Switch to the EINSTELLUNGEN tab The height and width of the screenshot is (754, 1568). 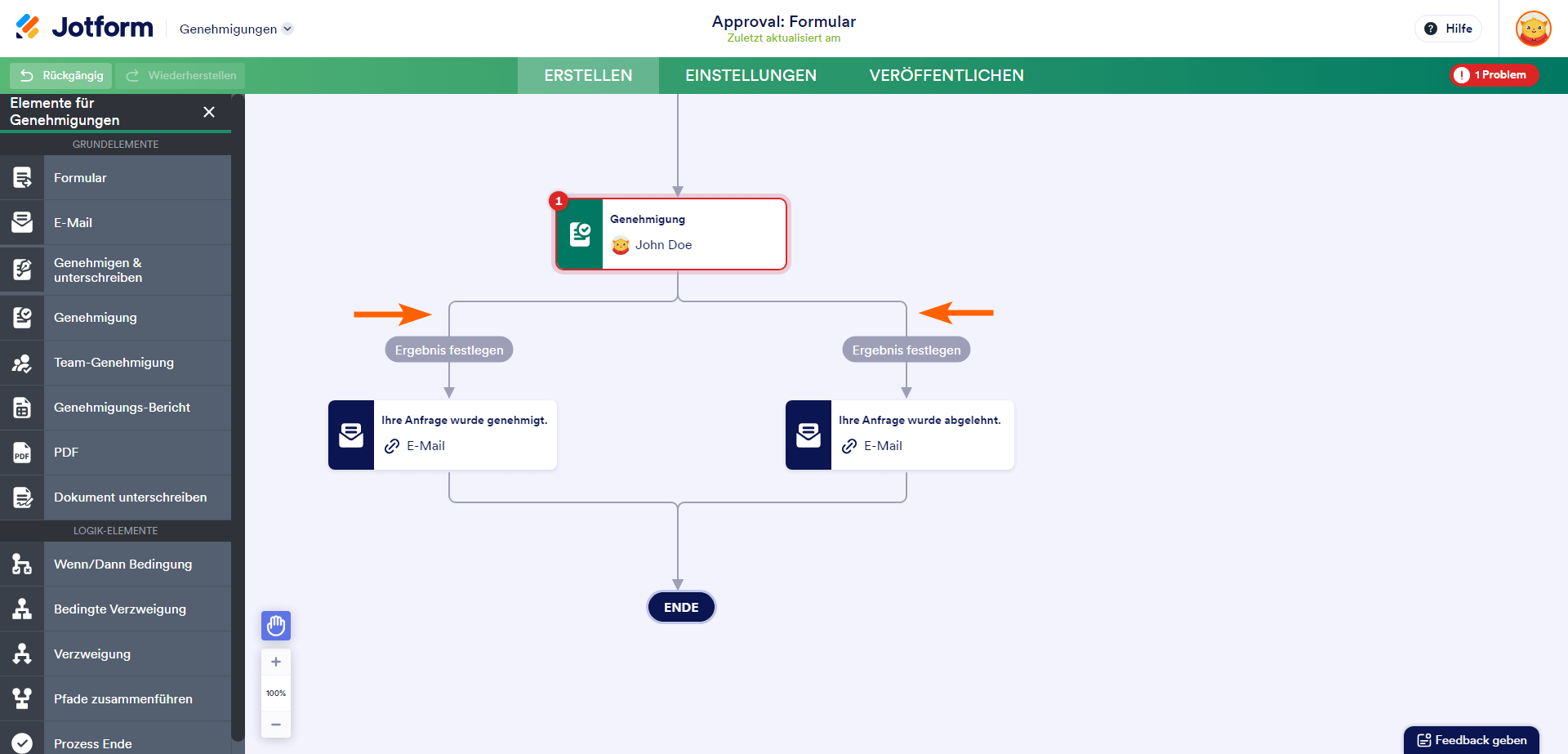751,75
